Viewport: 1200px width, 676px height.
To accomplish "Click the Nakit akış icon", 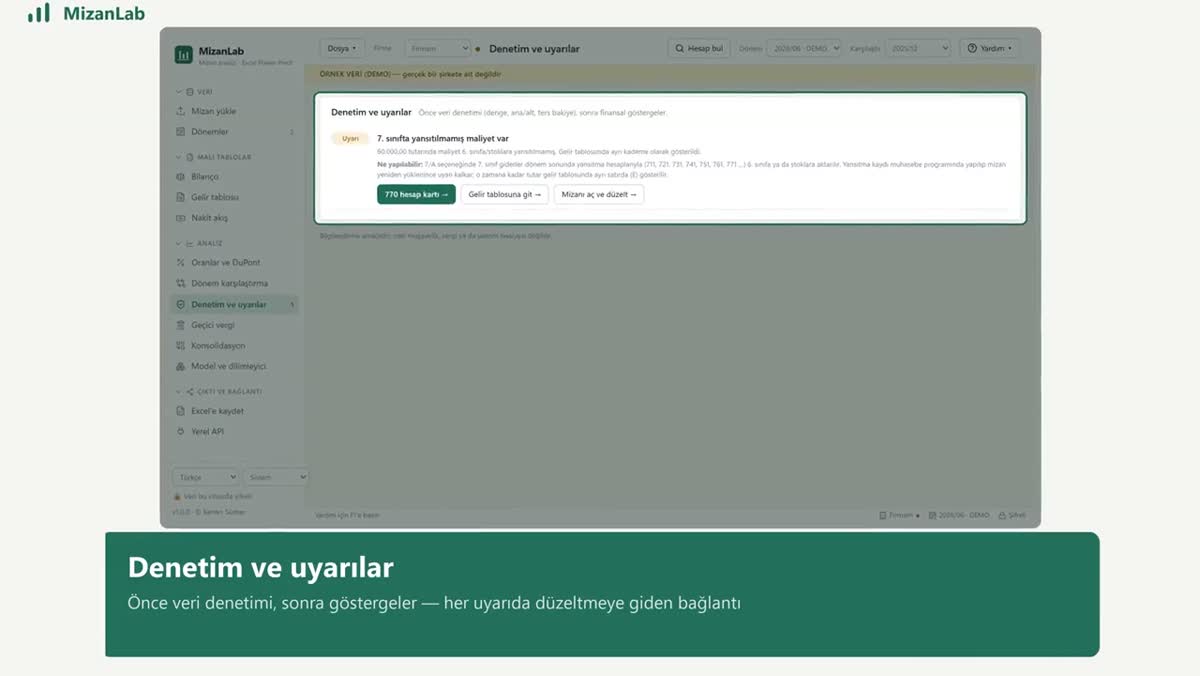I will pos(181,218).
